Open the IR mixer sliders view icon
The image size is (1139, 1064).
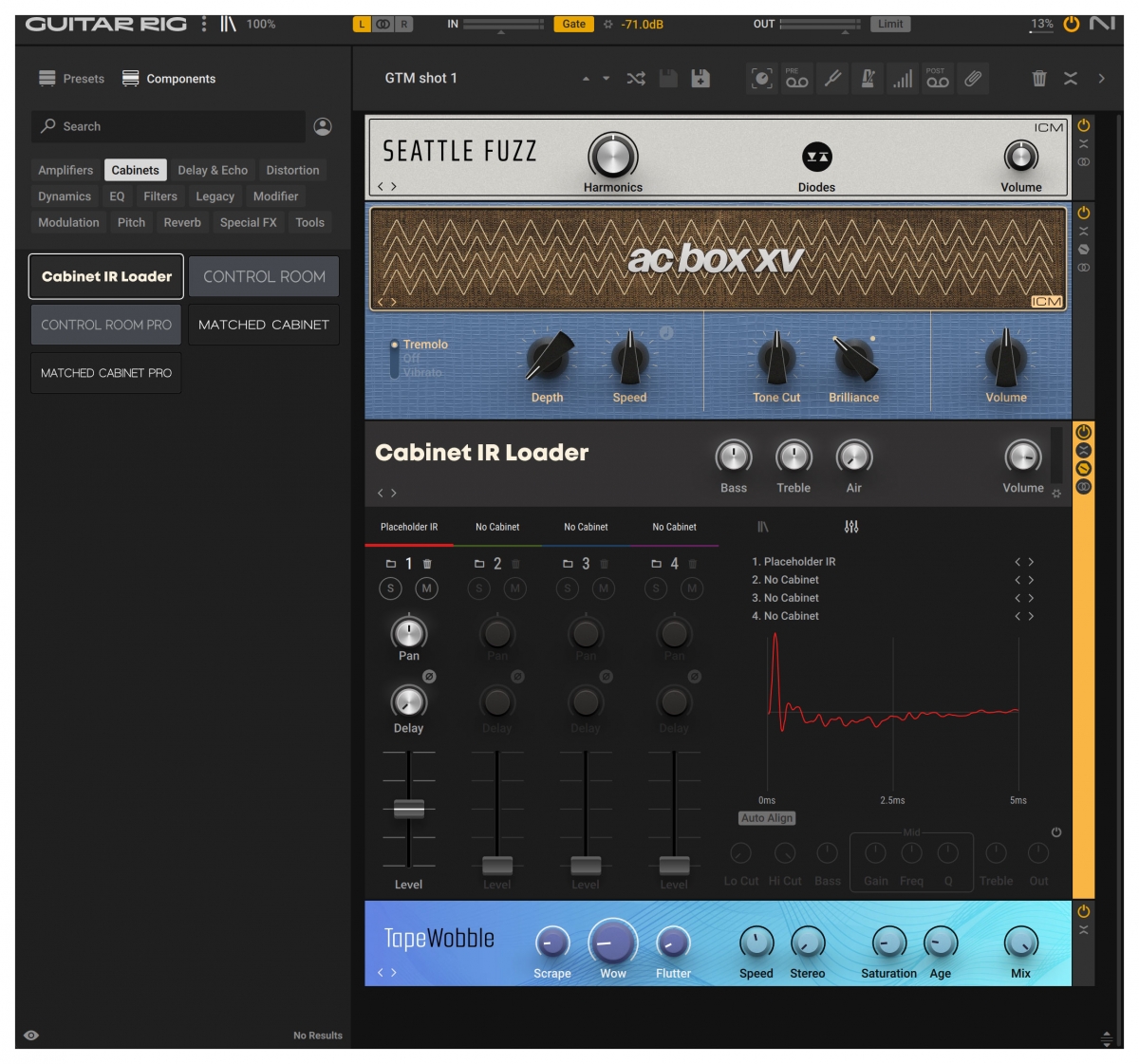coord(851,527)
